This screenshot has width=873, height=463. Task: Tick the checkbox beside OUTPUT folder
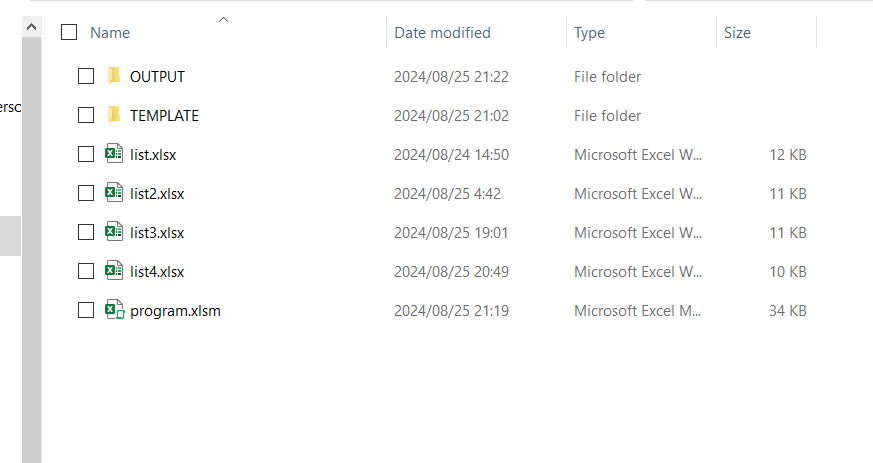86,76
